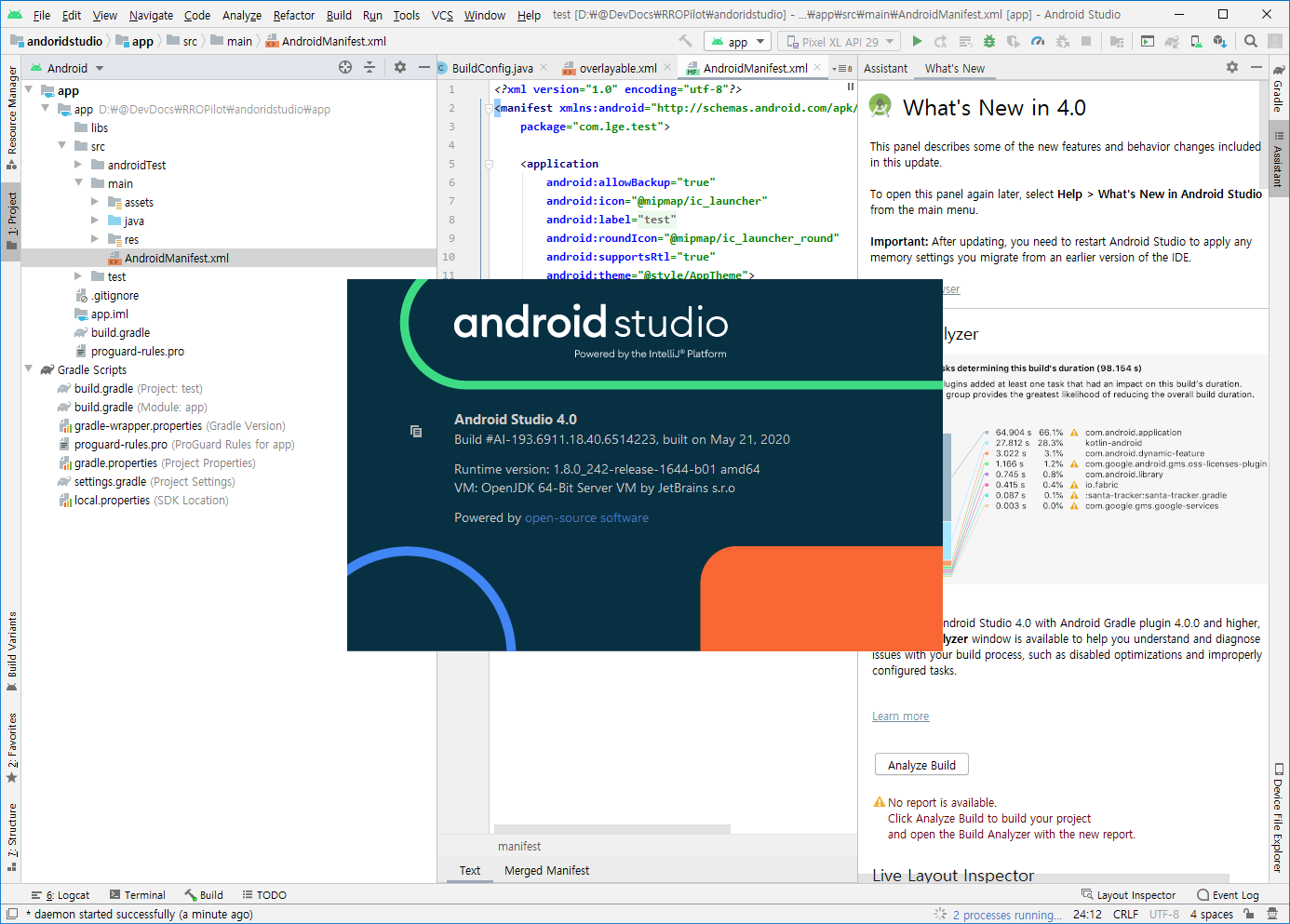This screenshot has height=924, width=1290.
Task: Click 2 processes running progress indicator
Action: [x=1007, y=915]
